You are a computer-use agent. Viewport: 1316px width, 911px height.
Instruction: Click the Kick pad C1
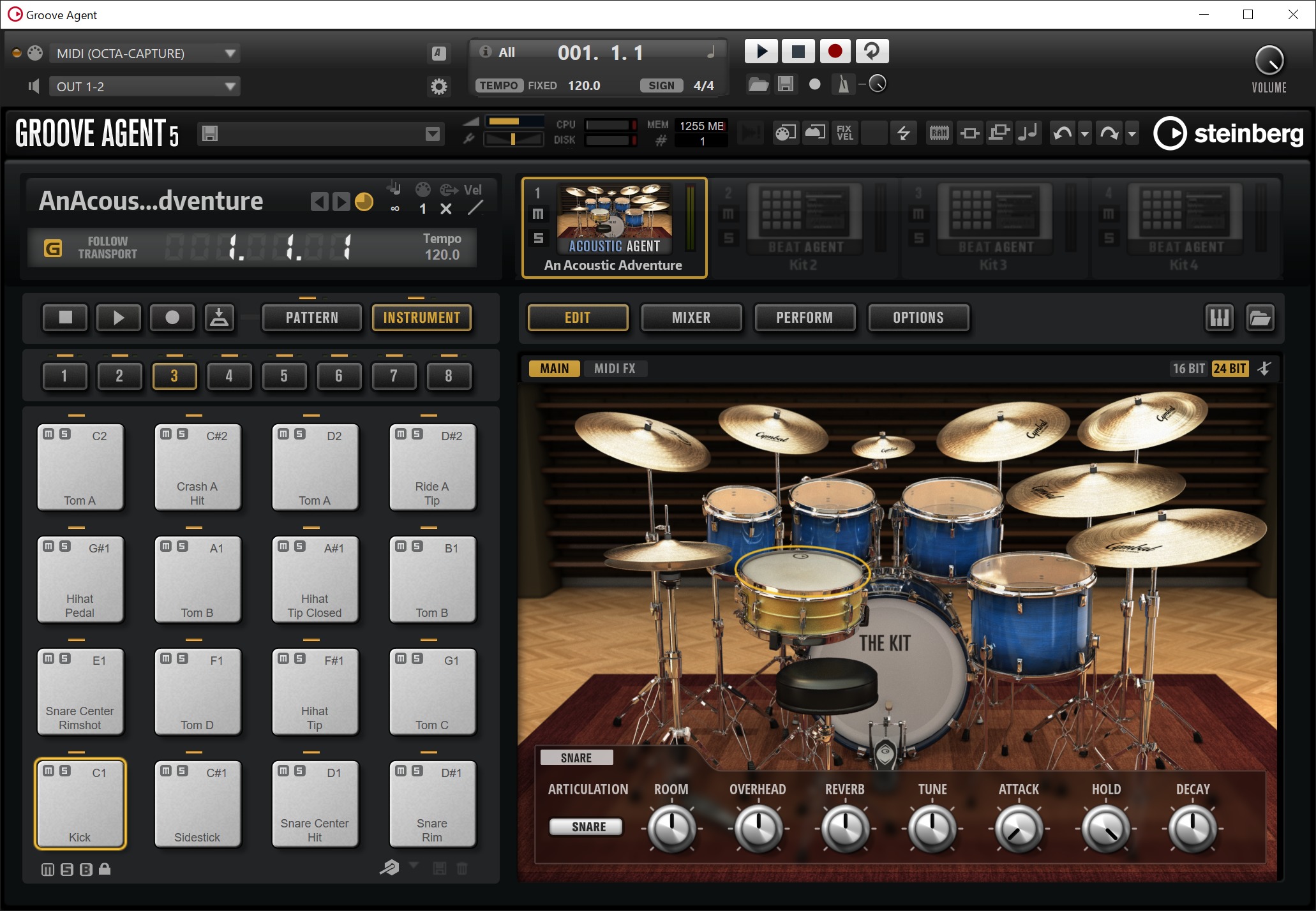coord(80,806)
